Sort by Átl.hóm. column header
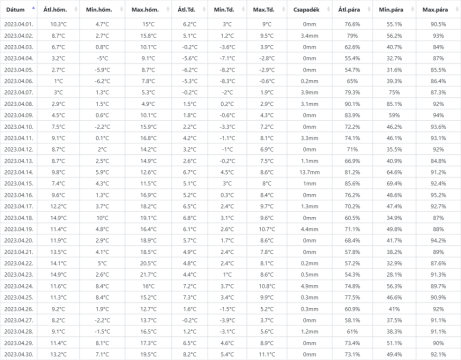The height and width of the screenshot is (360, 461). click(55, 10)
